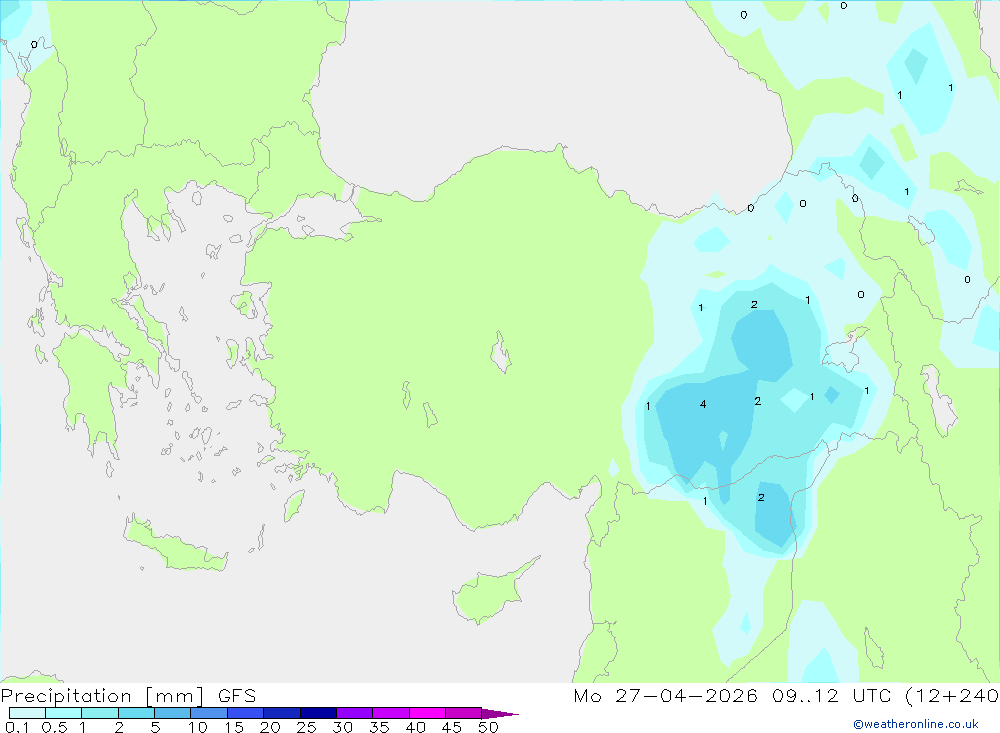1000x733 pixels.
Task: Pick the 15–20 mm legend color swatch
Action: coord(246,713)
